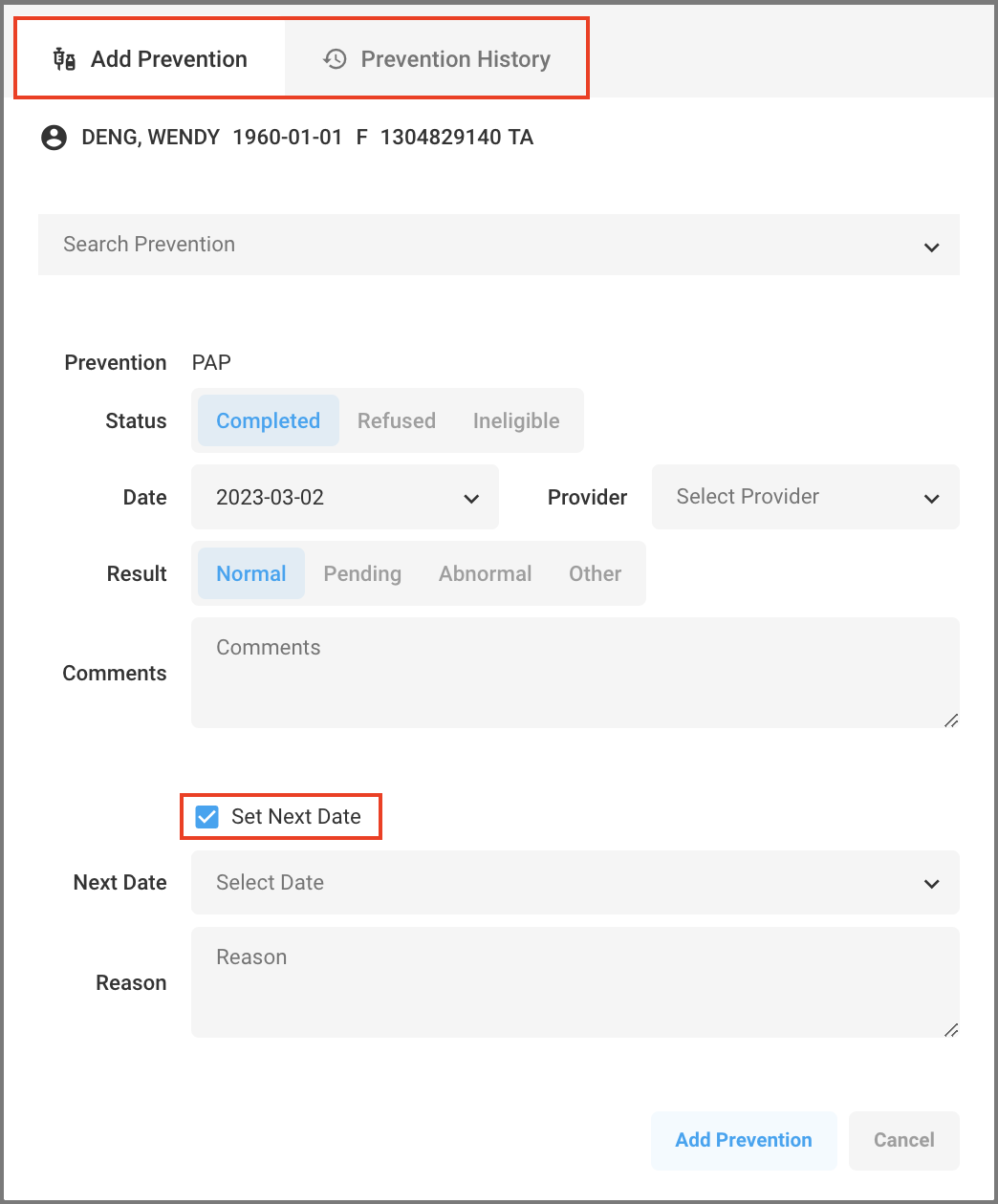Open the Select Provider dropdown
The height and width of the screenshot is (1204, 998).
coord(806,497)
